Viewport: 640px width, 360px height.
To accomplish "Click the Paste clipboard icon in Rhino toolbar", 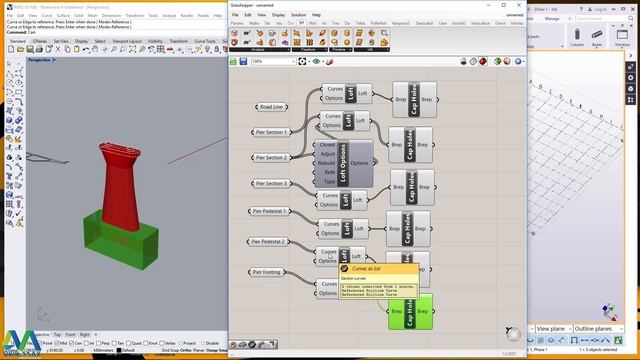I will [76, 49].
